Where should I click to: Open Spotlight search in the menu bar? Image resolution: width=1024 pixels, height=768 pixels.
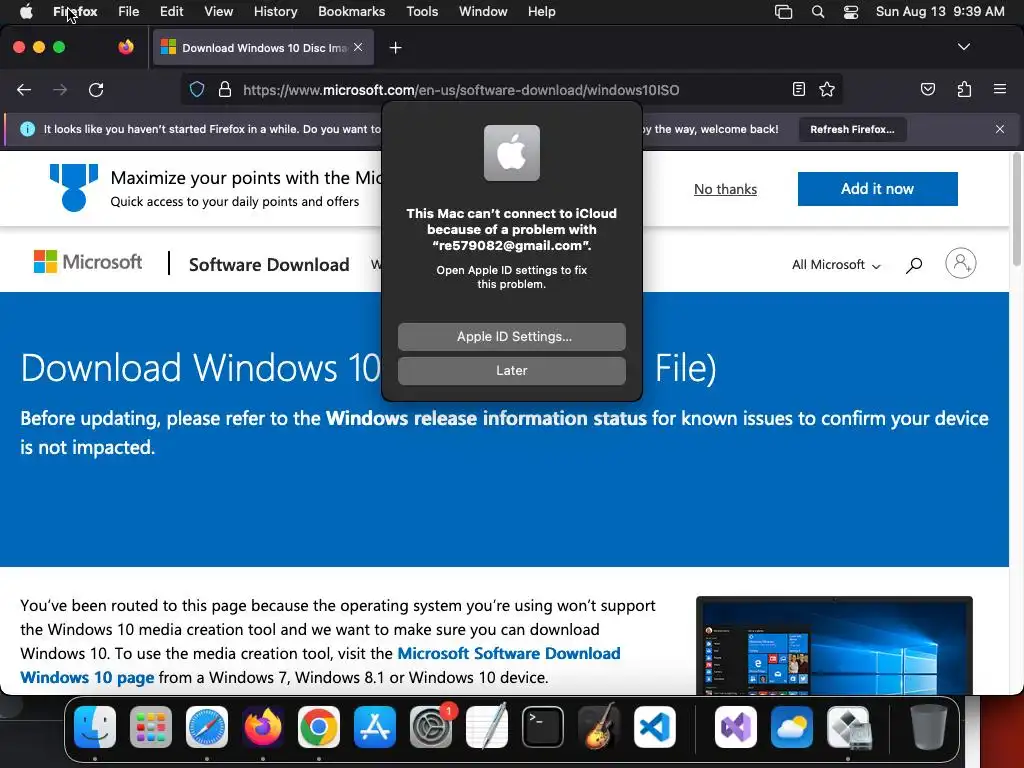point(818,12)
